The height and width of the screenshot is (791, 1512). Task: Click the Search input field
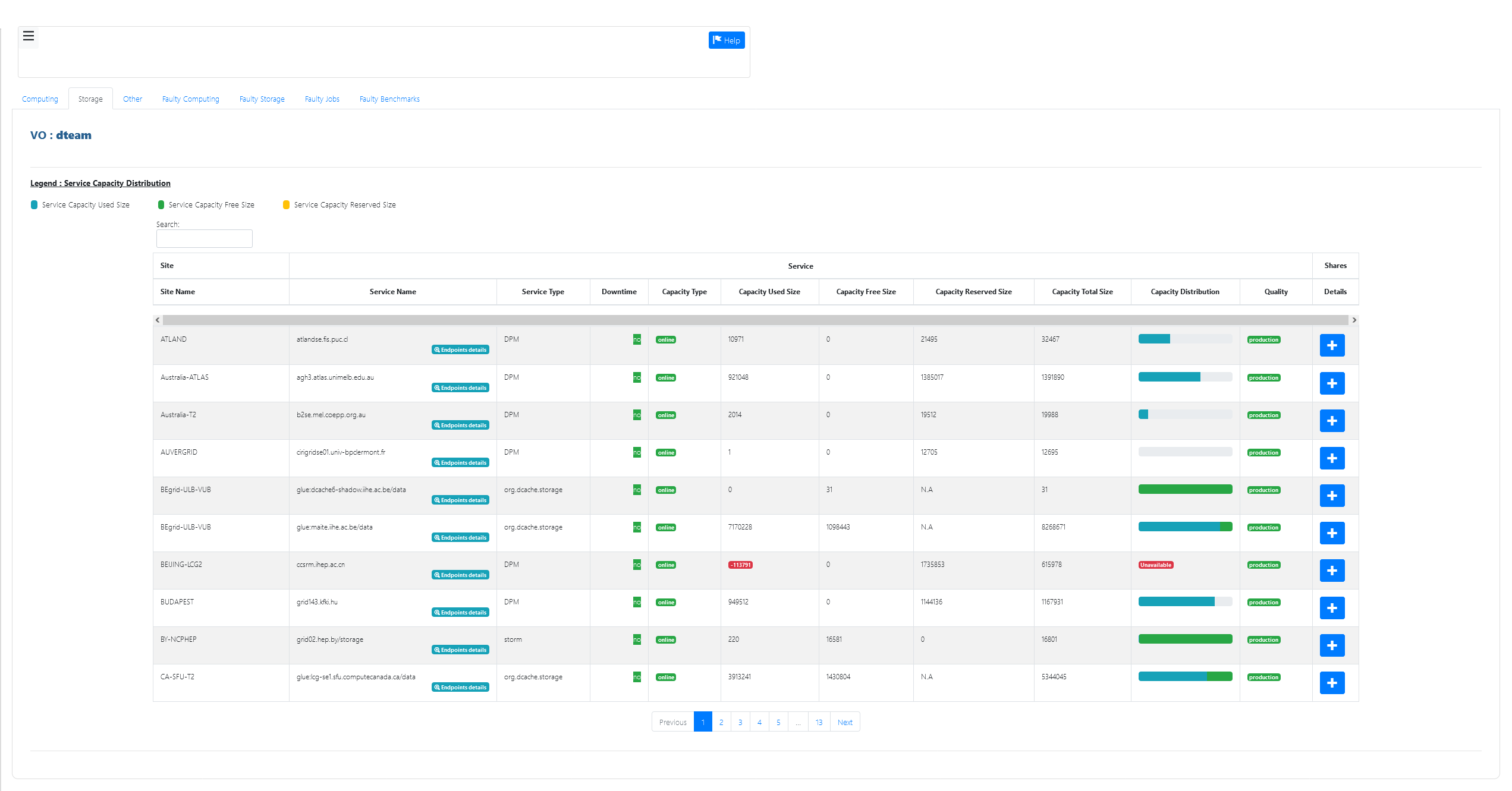tap(205, 239)
